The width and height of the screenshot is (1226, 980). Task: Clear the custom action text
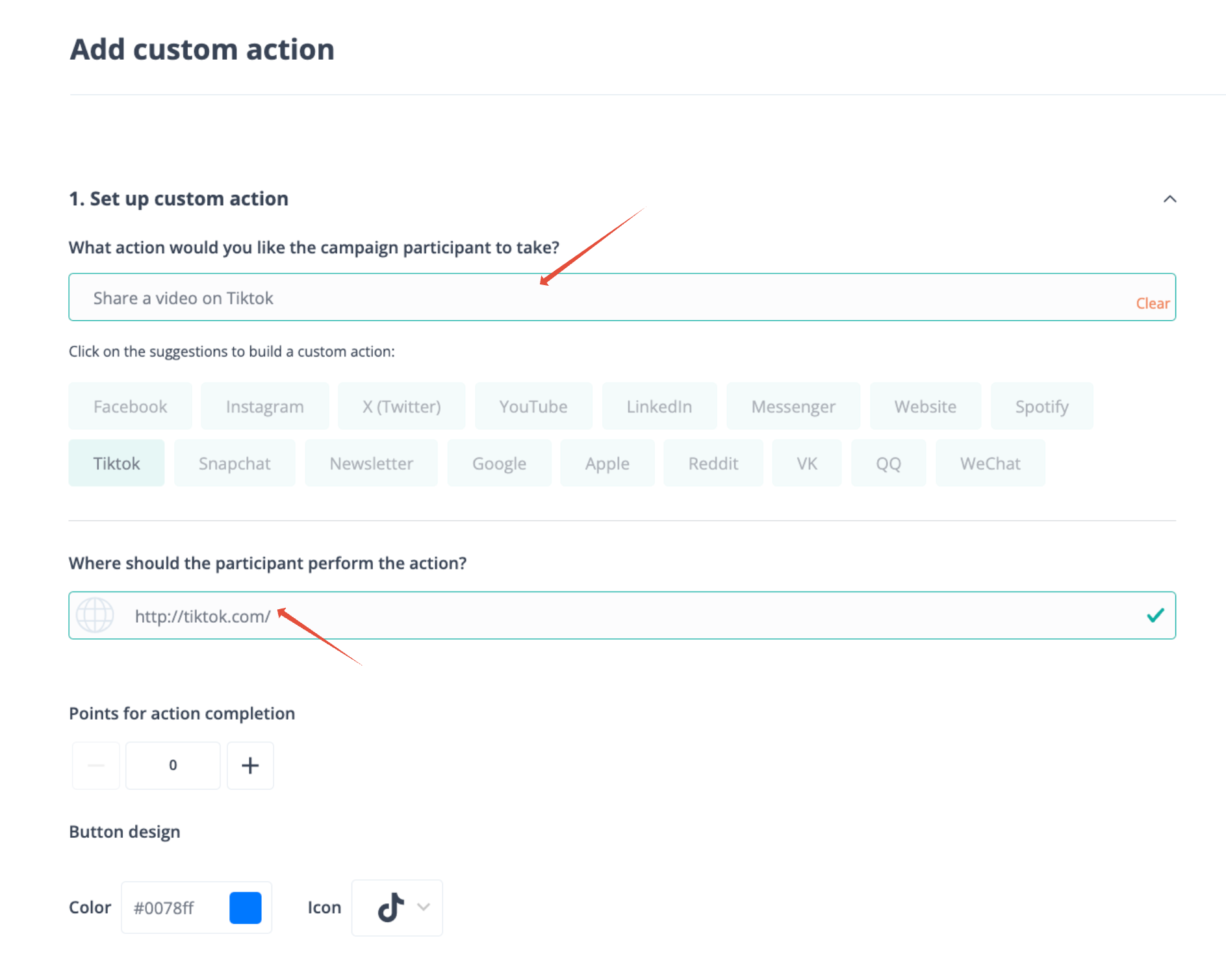(x=1152, y=303)
